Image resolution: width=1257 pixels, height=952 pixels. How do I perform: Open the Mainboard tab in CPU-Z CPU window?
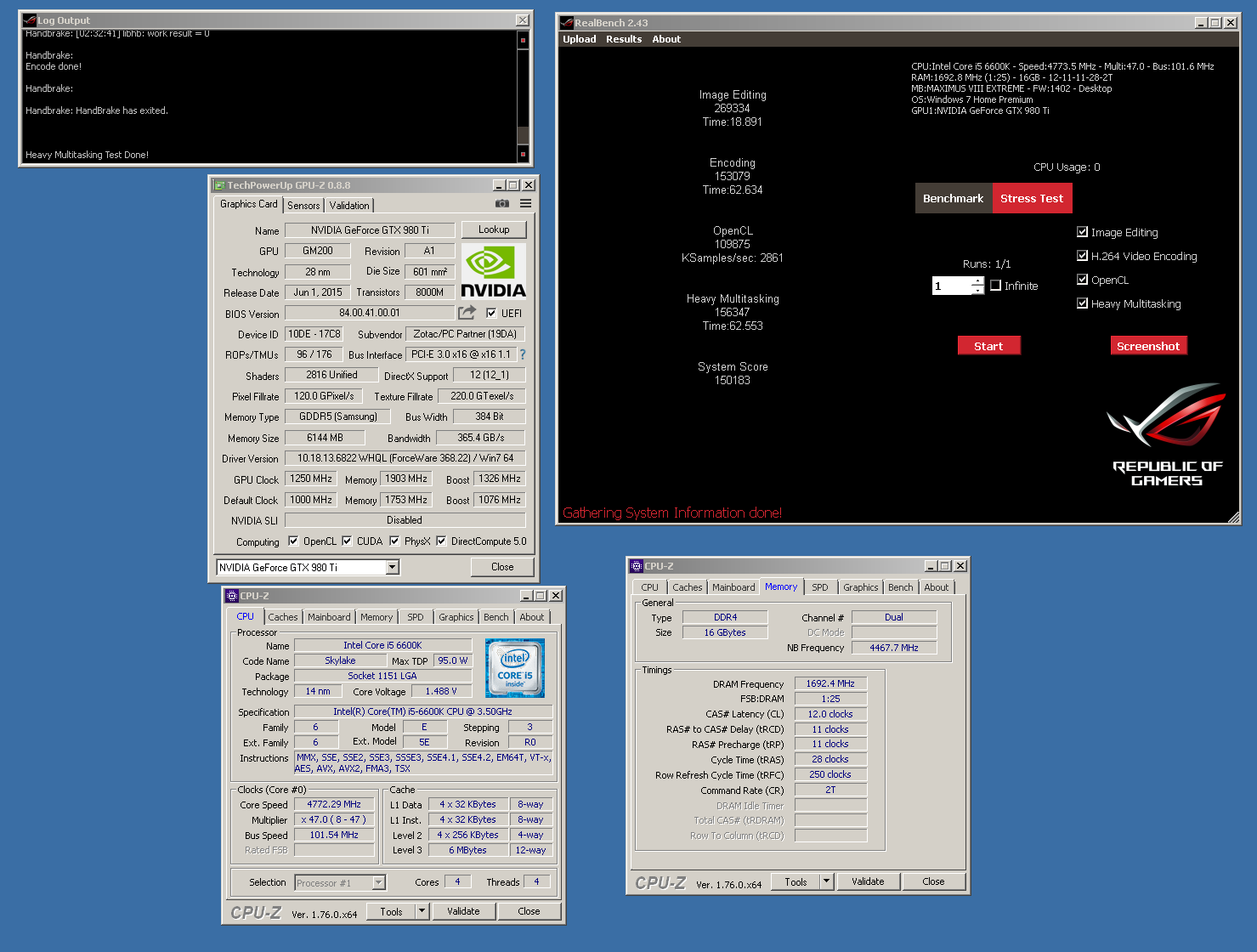pyautogui.click(x=329, y=618)
